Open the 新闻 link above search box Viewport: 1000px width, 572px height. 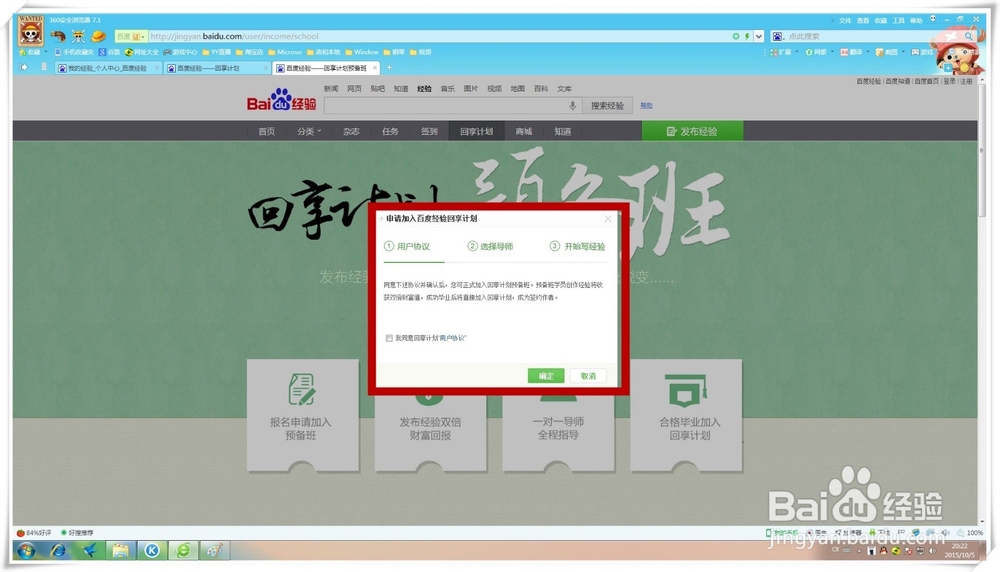pos(330,89)
